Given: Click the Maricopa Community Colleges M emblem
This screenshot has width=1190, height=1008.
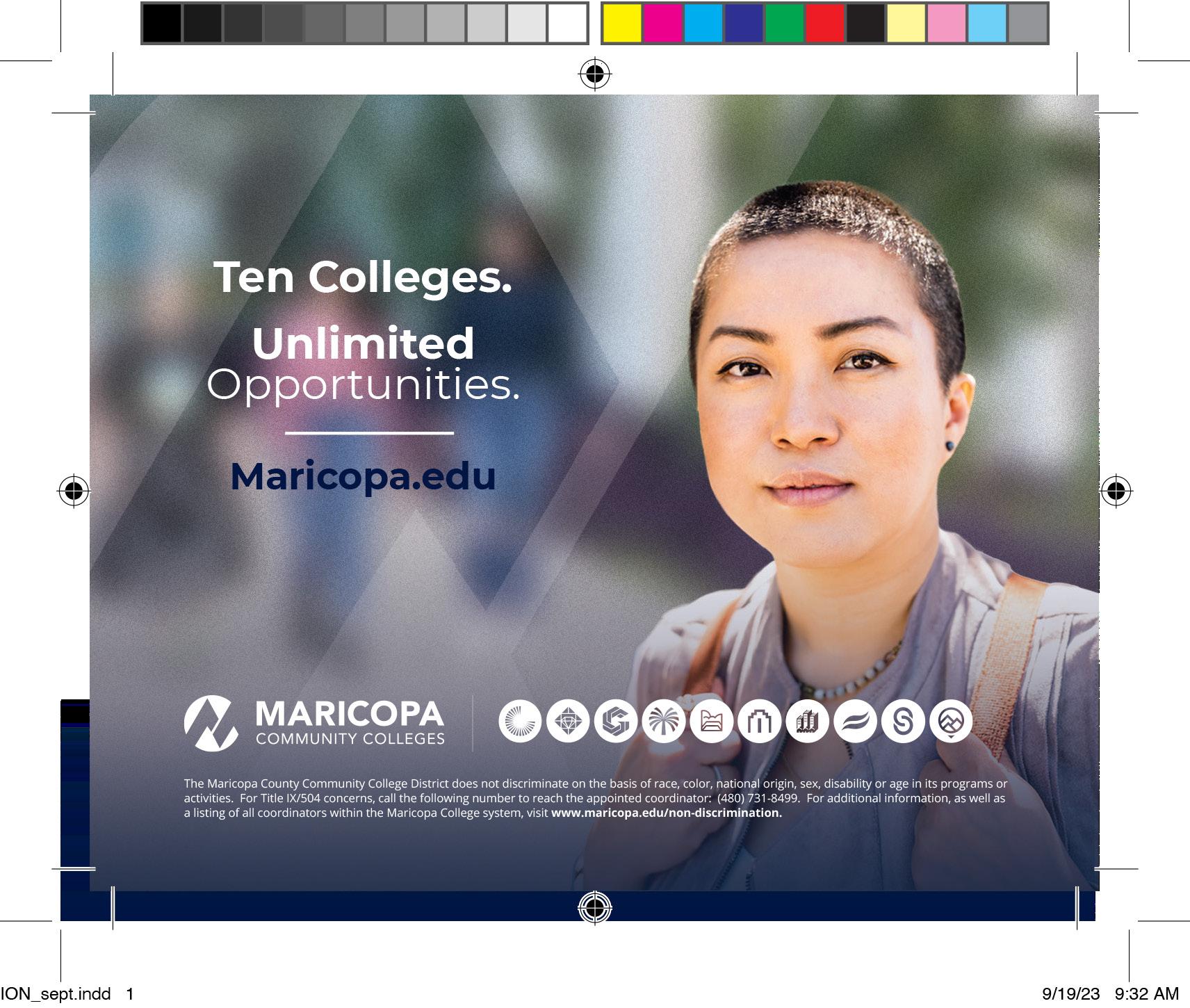Looking at the screenshot, I should pyautogui.click(x=211, y=723).
